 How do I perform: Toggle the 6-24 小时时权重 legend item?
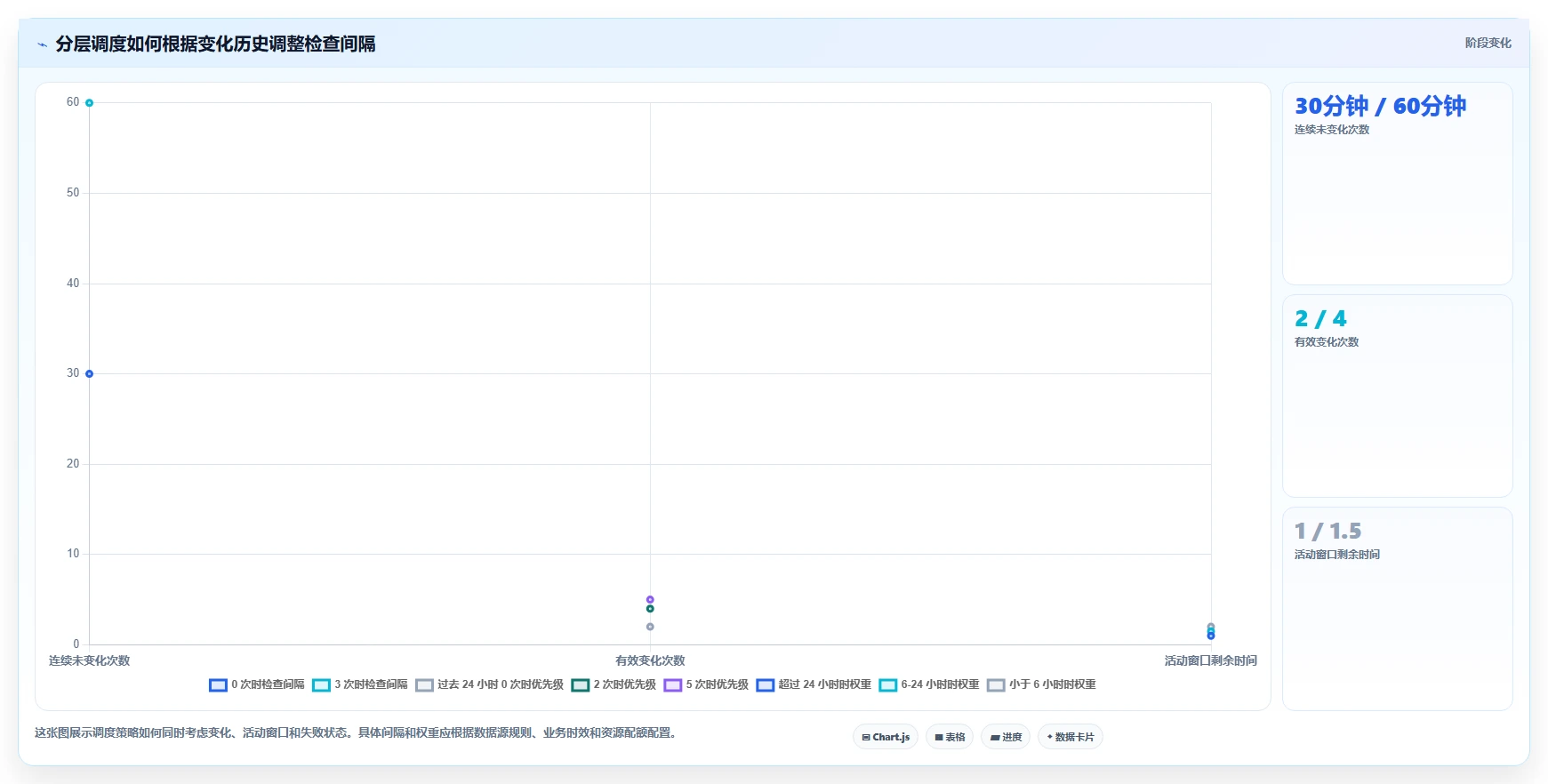(x=929, y=684)
